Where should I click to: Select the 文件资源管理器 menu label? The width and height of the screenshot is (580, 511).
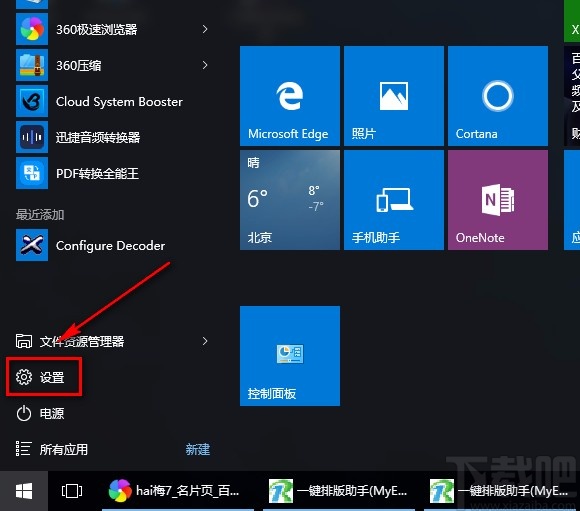click(82, 341)
